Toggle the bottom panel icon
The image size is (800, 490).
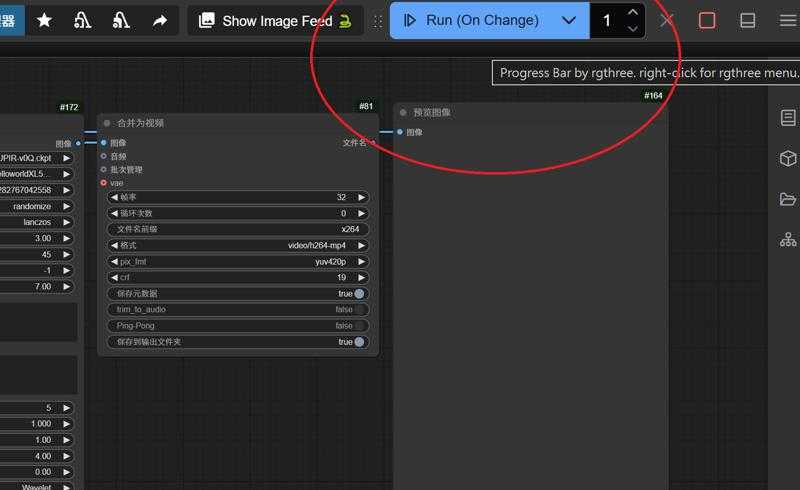pos(747,20)
